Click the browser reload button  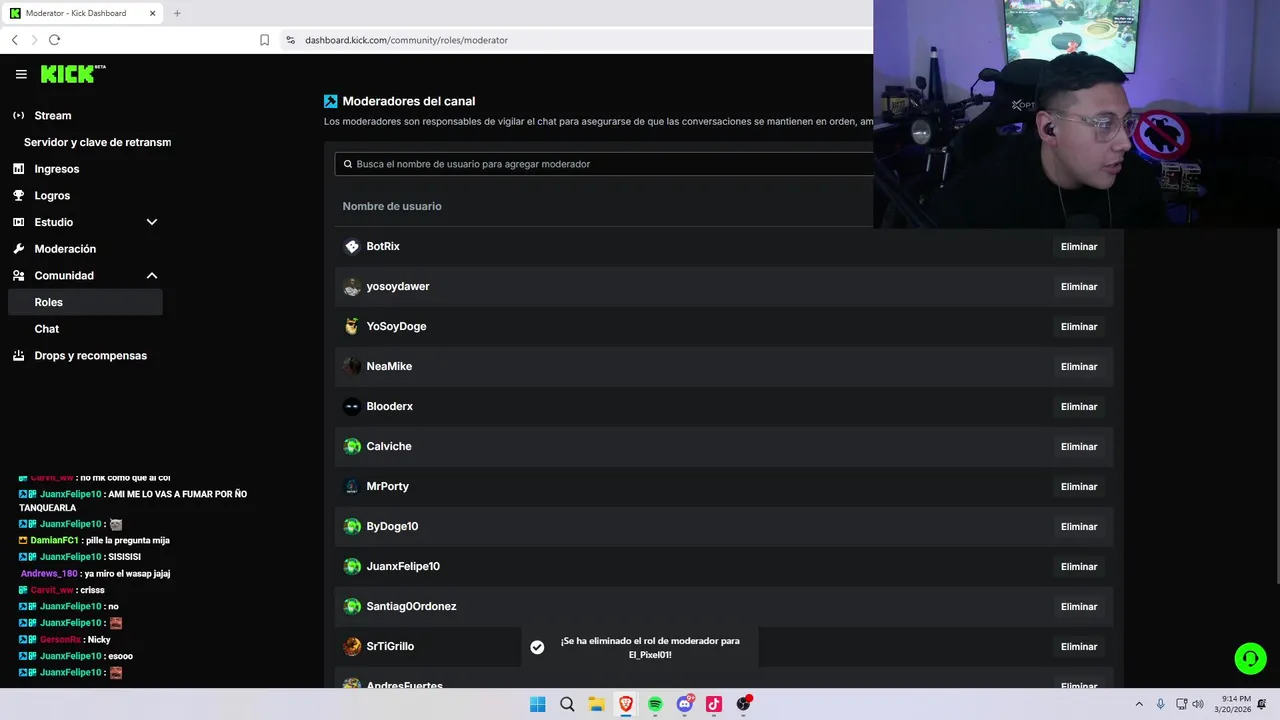point(54,40)
